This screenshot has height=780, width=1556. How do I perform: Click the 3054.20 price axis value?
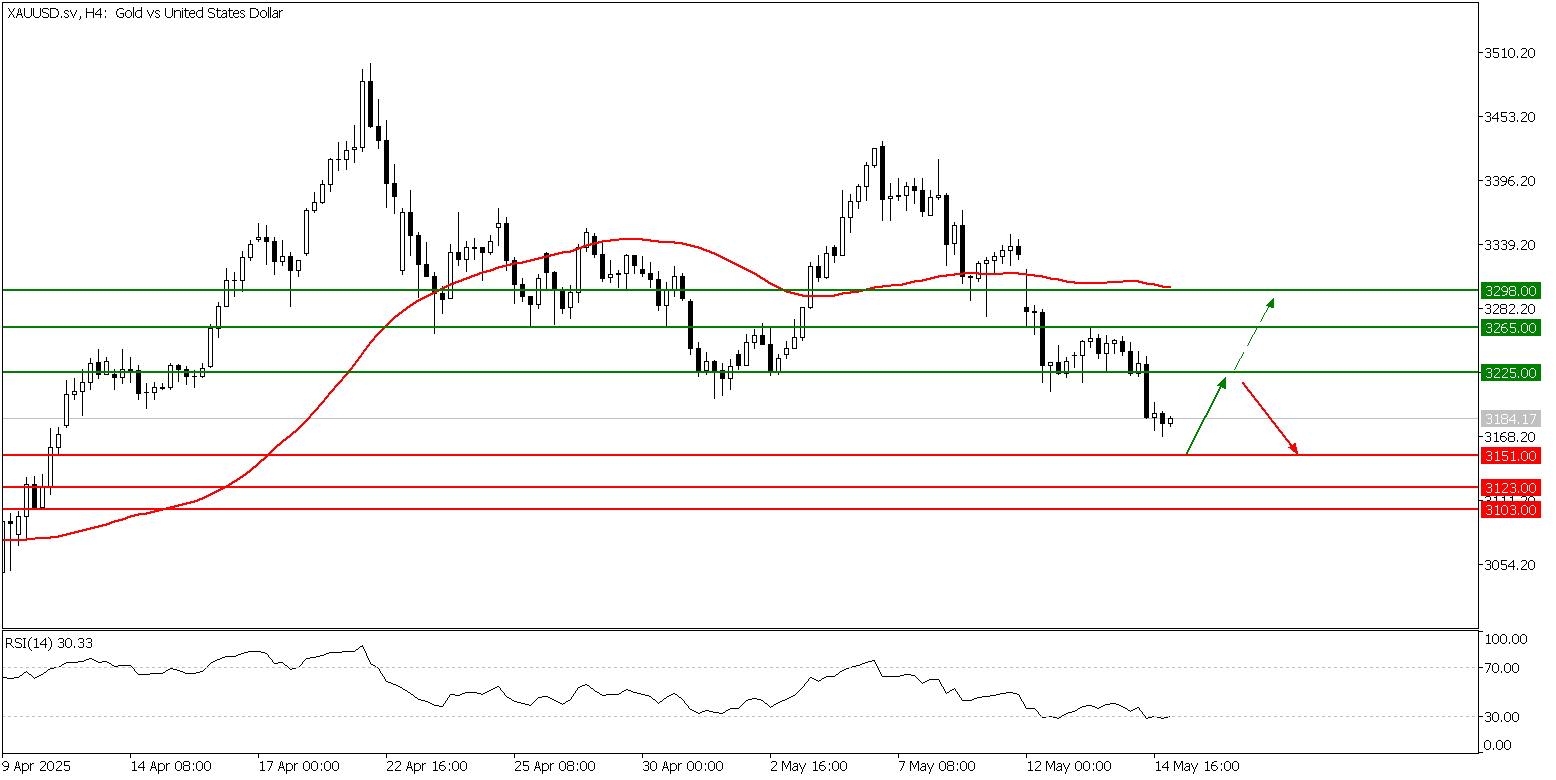(x=1511, y=565)
